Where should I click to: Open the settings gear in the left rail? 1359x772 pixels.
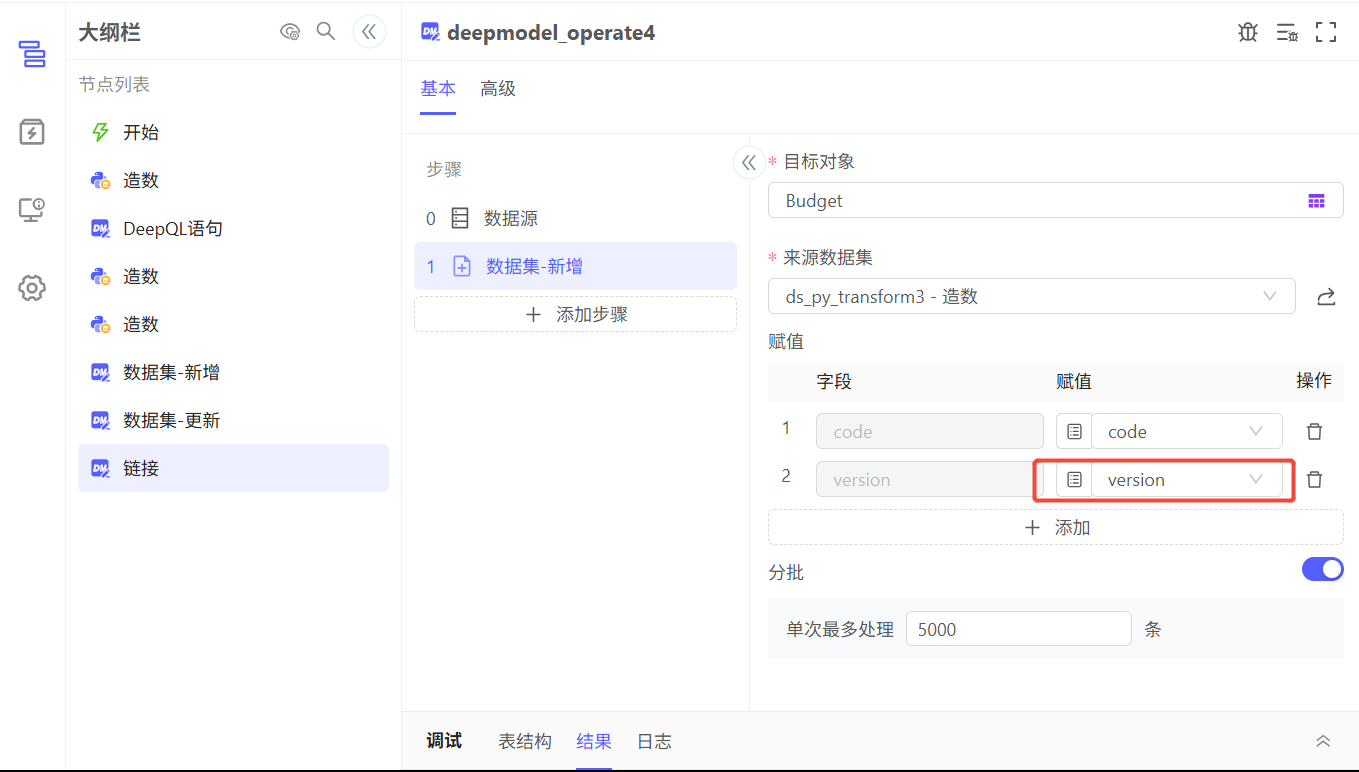pos(32,289)
